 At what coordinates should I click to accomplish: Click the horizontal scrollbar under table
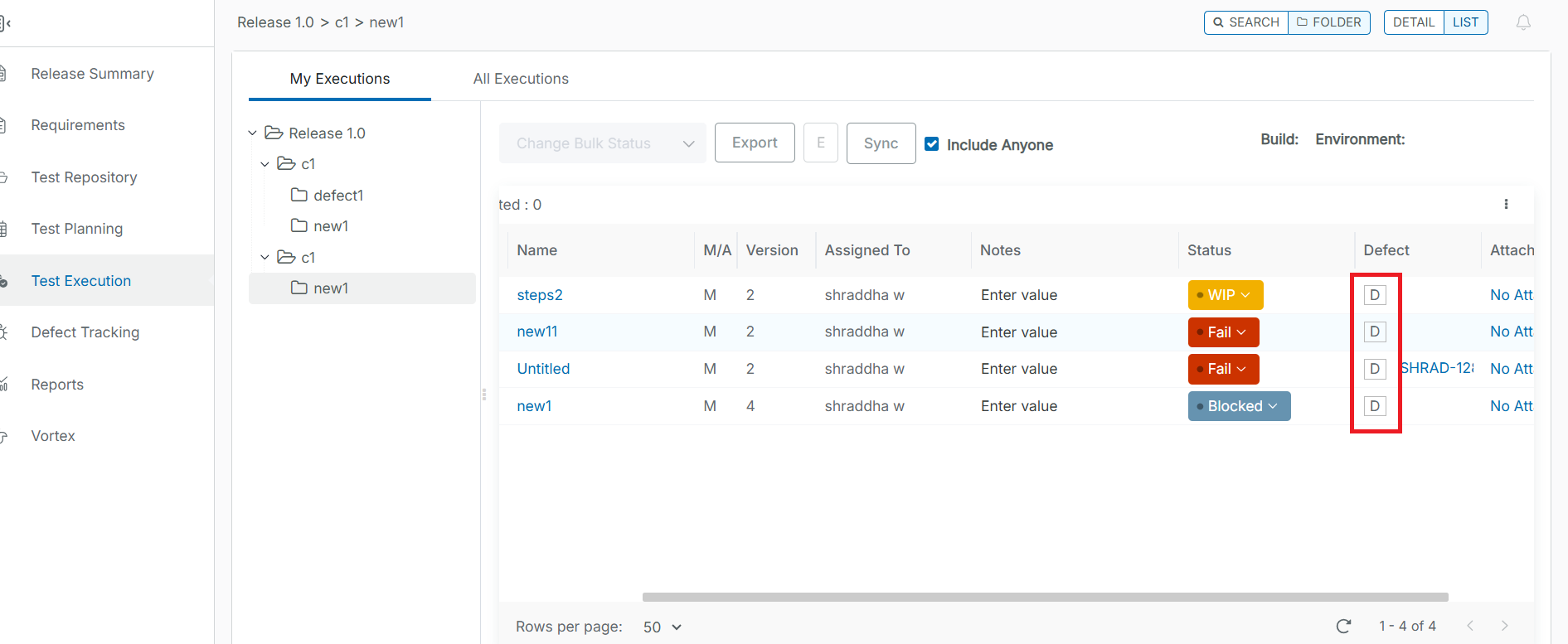click(x=1045, y=597)
